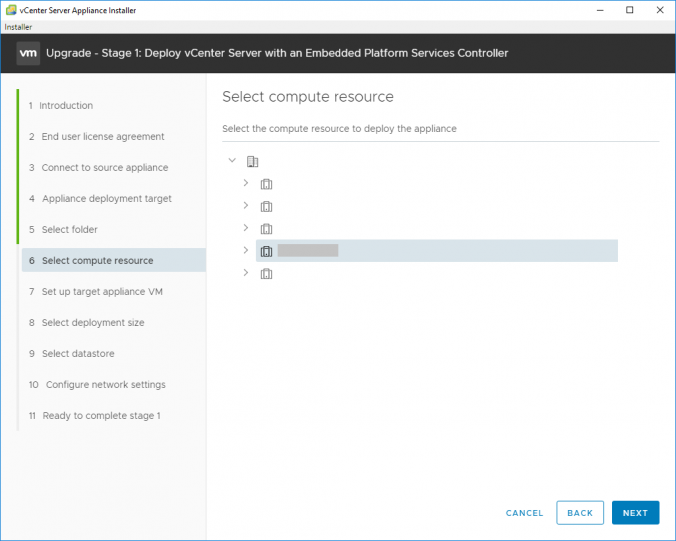Close the vCenter Server Appliance Installer
Image resolution: width=676 pixels, height=541 pixels.
click(660, 10)
